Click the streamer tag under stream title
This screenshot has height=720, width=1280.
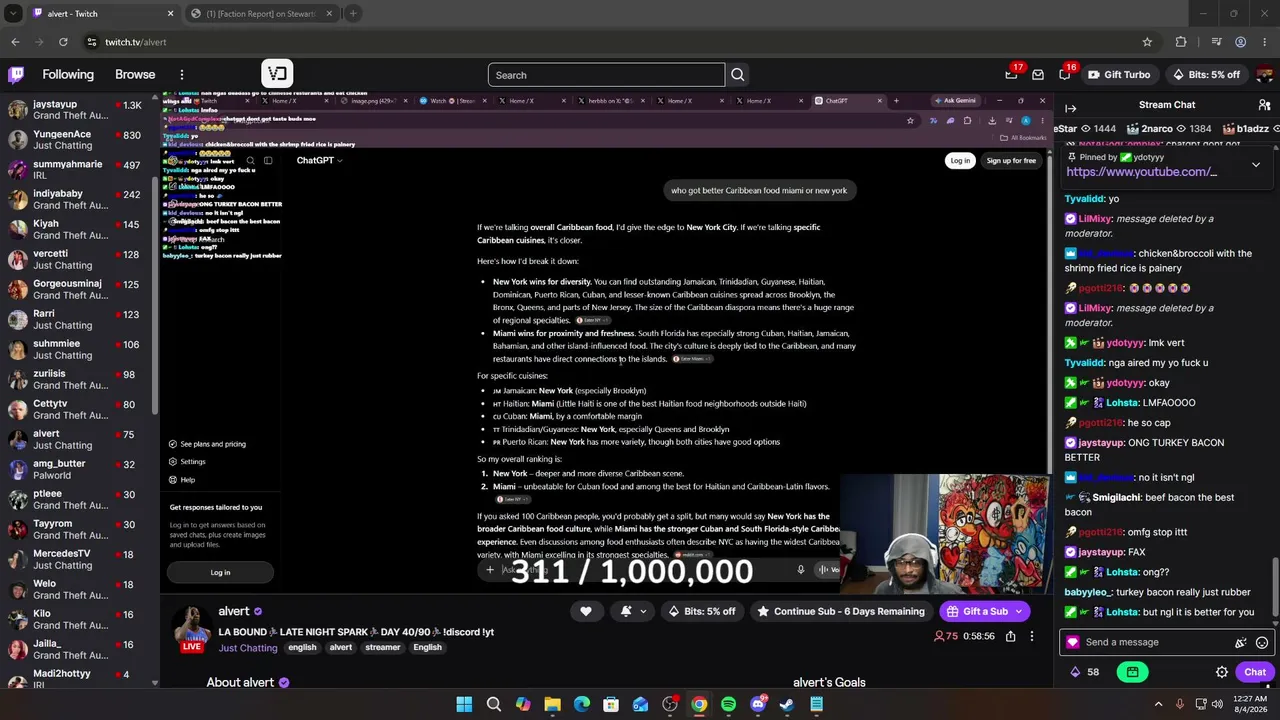pyautogui.click(x=383, y=648)
